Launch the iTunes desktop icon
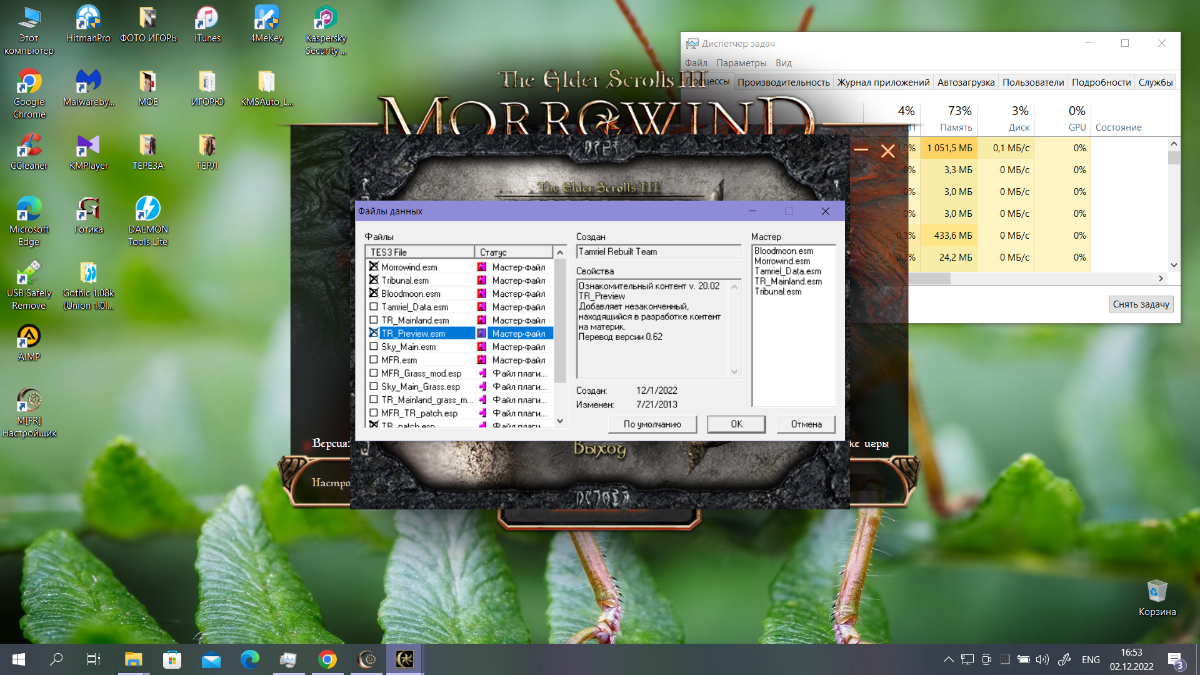1200x675 pixels. 206,19
